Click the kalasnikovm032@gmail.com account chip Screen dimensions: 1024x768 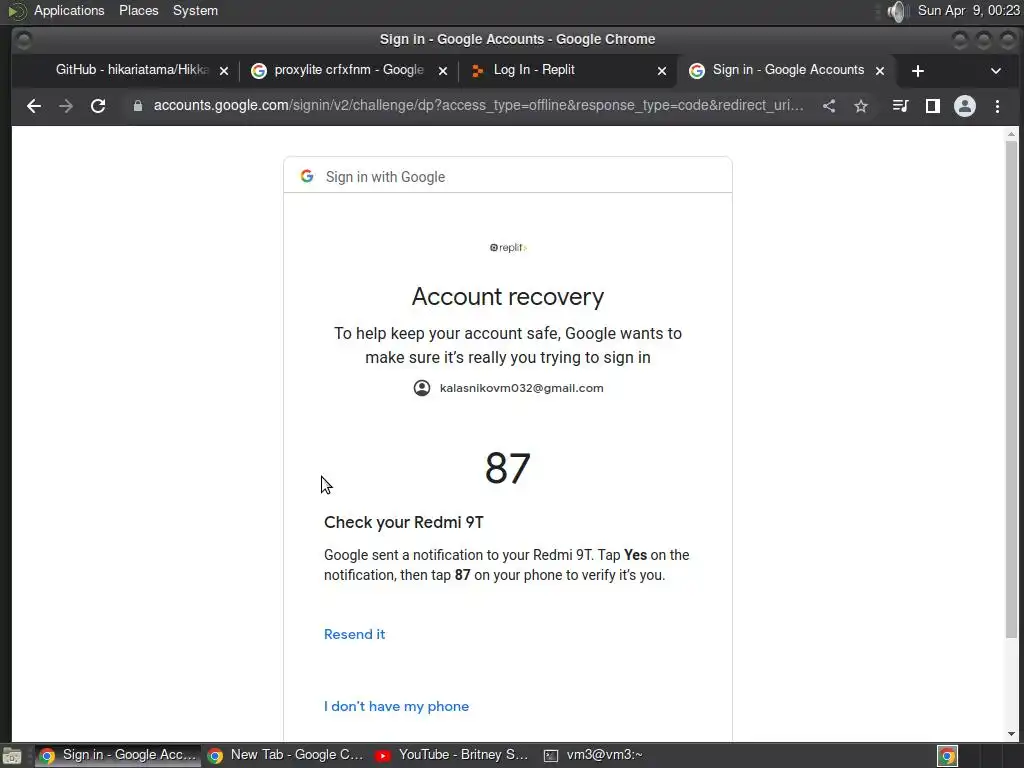pos(508,388)
